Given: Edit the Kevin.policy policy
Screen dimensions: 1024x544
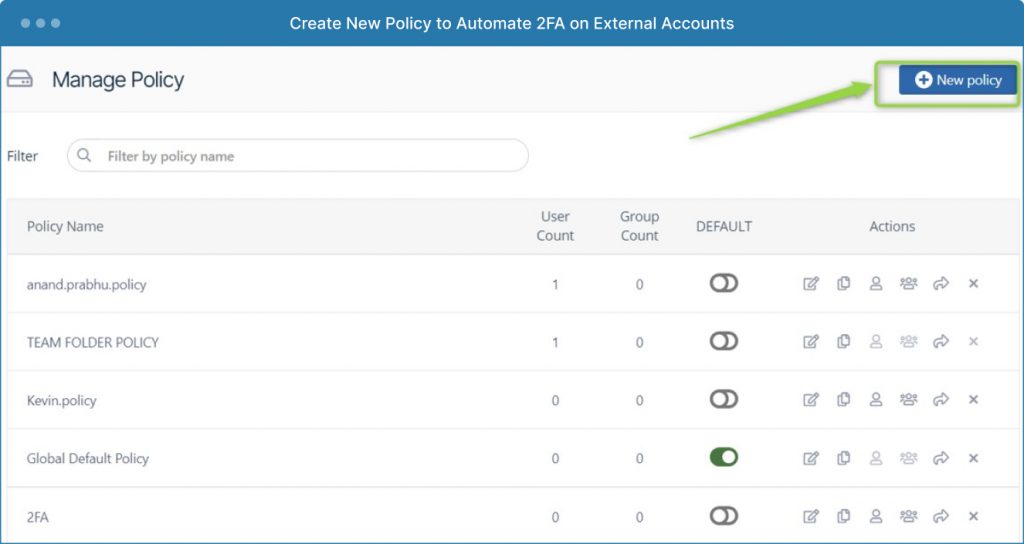Looking at the screenshot, I should click(810, 399).
